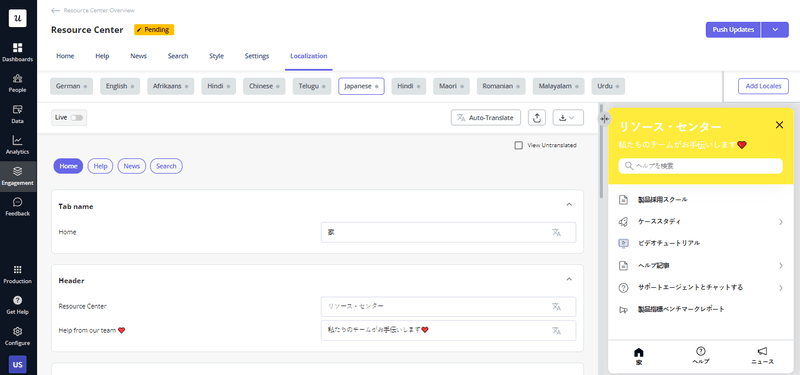
Task: Open the People section in sidebar
Action: click(x=17, y=84)
